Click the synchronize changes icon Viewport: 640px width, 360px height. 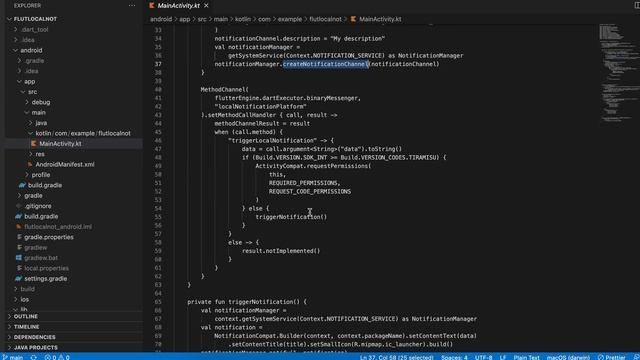33,357
